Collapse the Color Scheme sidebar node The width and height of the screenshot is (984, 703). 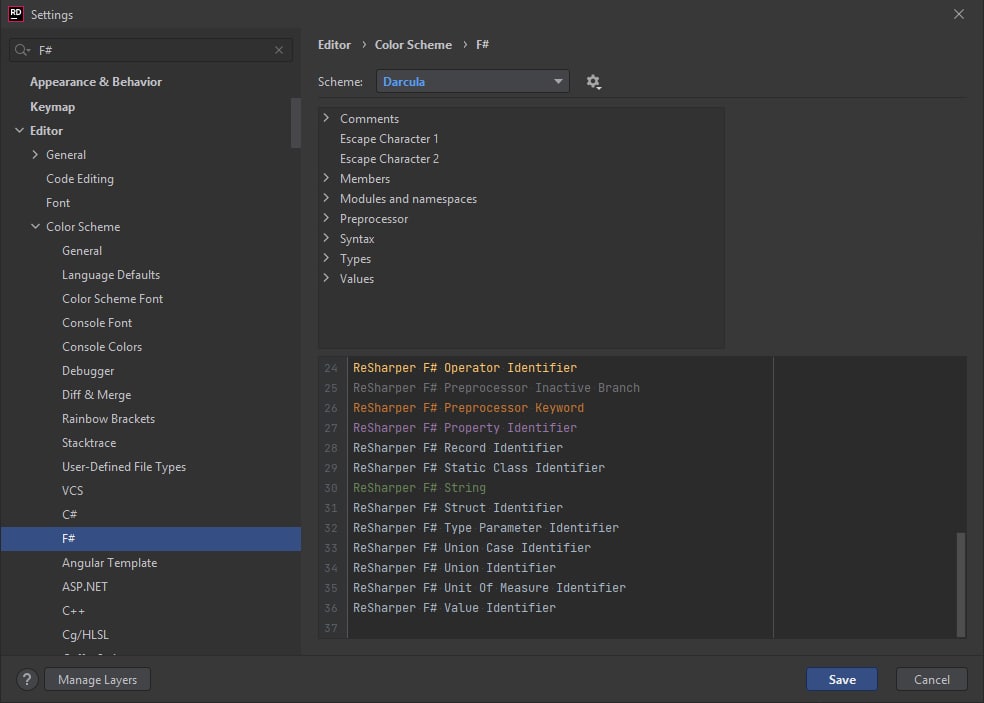[x=35, y=227]
